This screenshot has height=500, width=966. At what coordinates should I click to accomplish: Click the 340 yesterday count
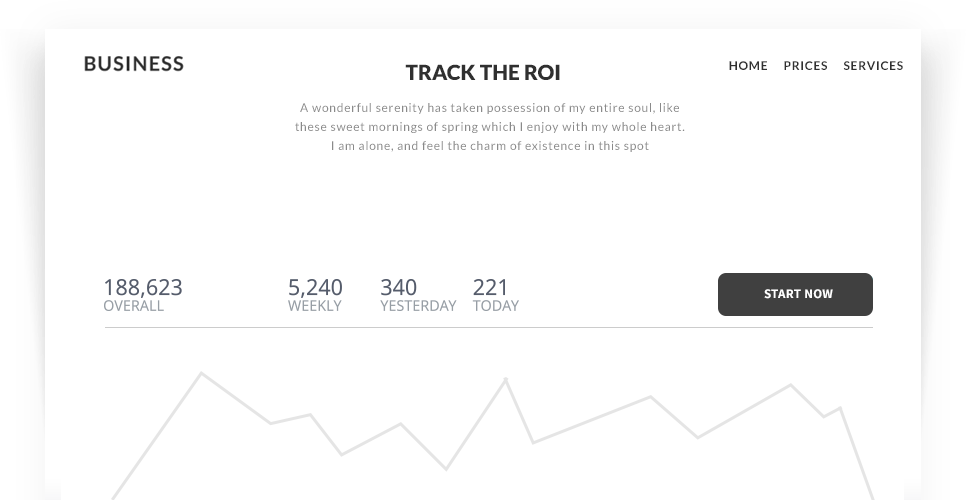point(398,288)
